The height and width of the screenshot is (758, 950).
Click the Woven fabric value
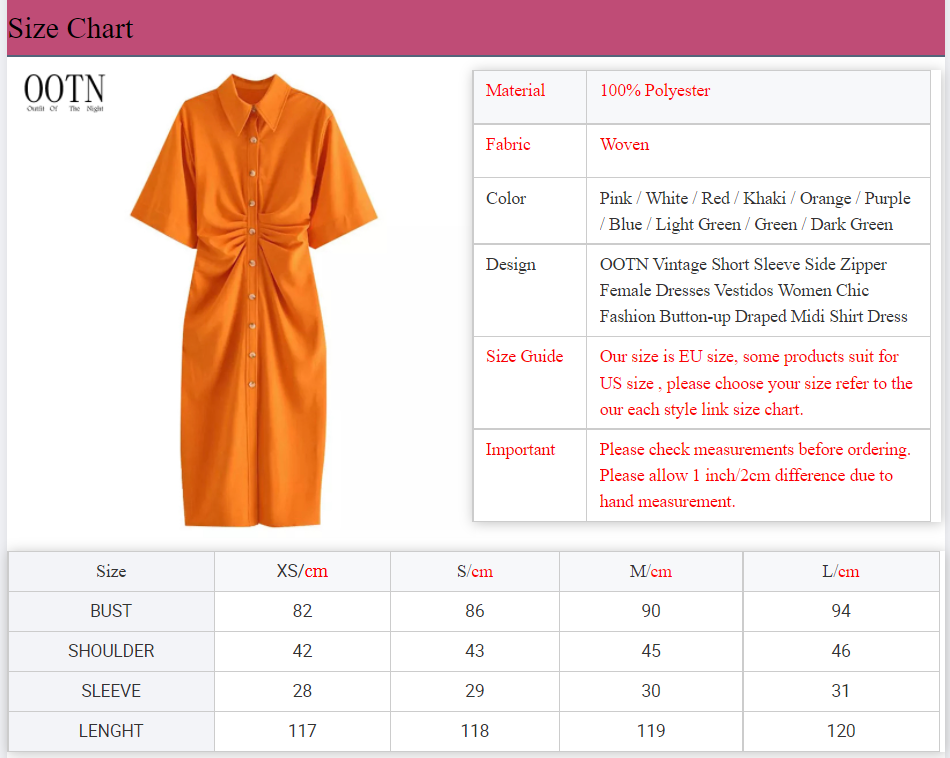pyautogui.click(x=624, y=145)
